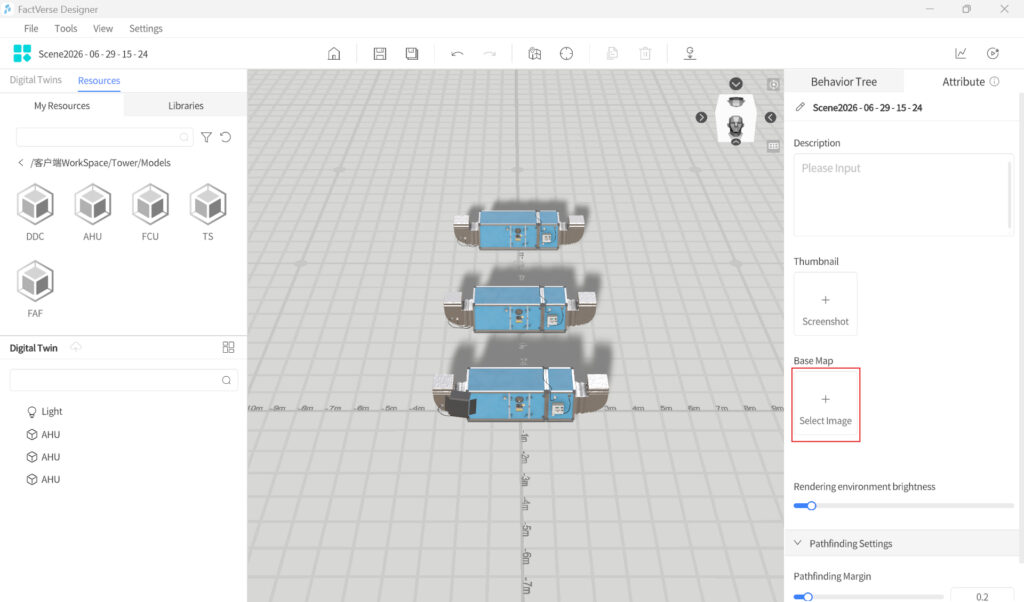This screenshot has width=1024, height=602.
Task: Click the pencil edit icon beside scene name
Action: tap(800, 107)
